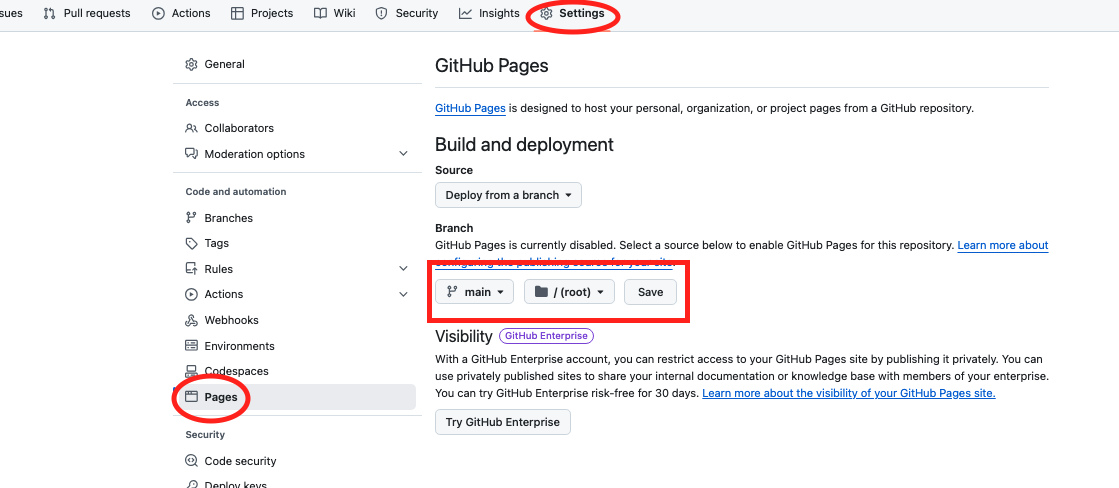Click the Settings gear icon in top nav
The height and width of the screenshot is (488, 1119).
pyautogui.click(x=547, y=13)
